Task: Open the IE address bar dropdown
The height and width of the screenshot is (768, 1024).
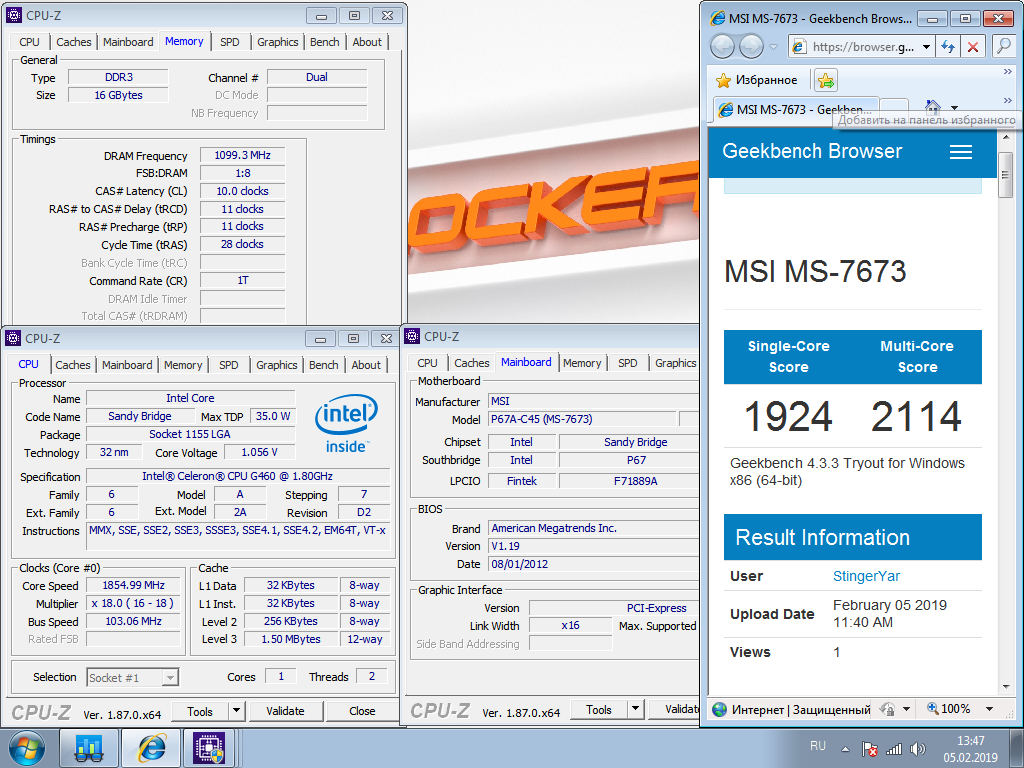Action: click(926, 47)
